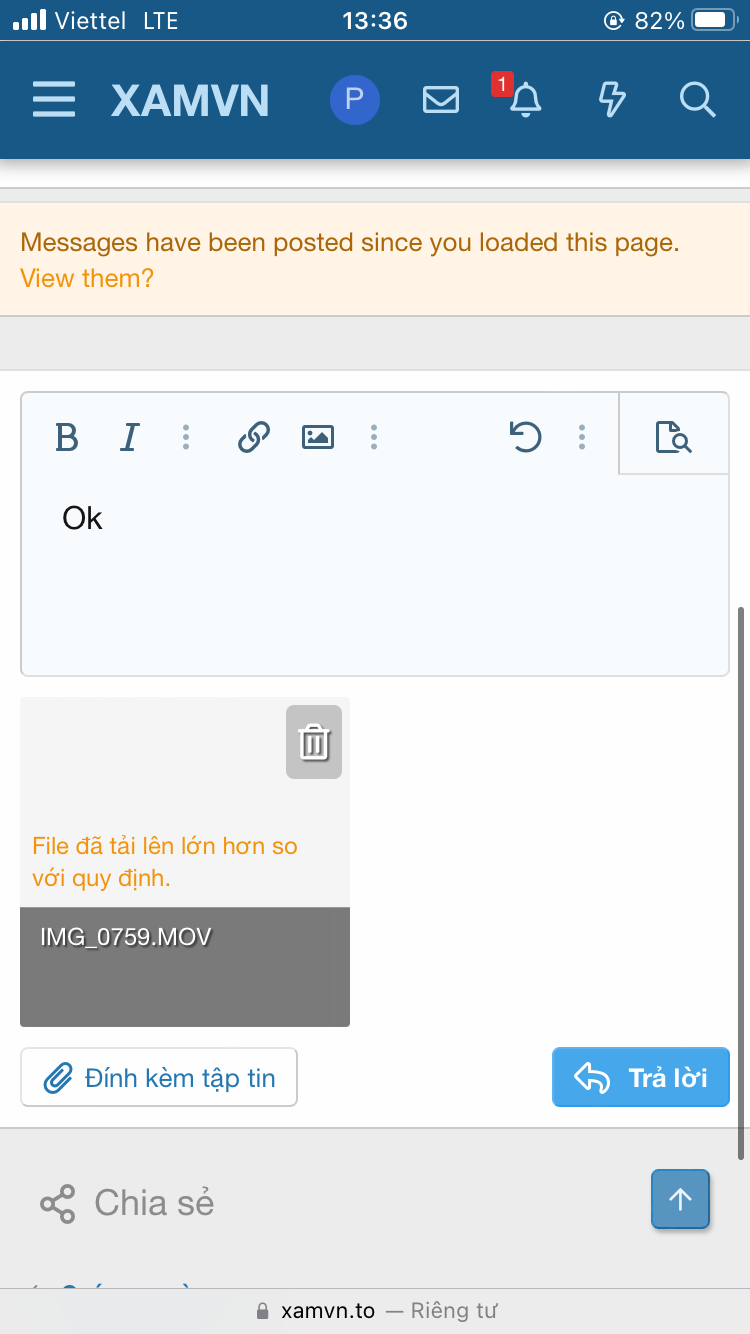Open the P user avatar account
Screen dimensions: 750x1334
pos(355,100)
